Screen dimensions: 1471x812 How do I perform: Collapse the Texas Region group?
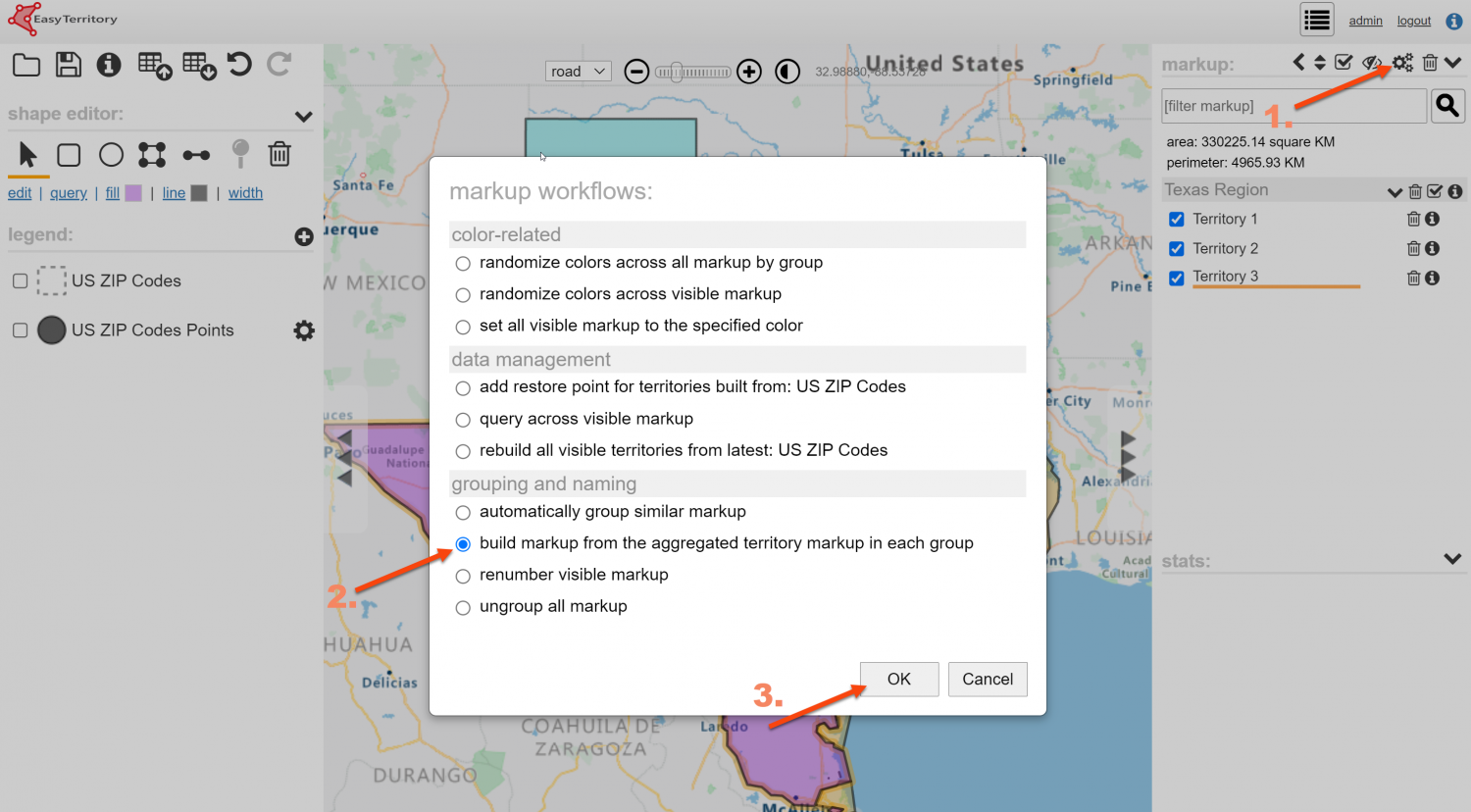pos(1395,190)
